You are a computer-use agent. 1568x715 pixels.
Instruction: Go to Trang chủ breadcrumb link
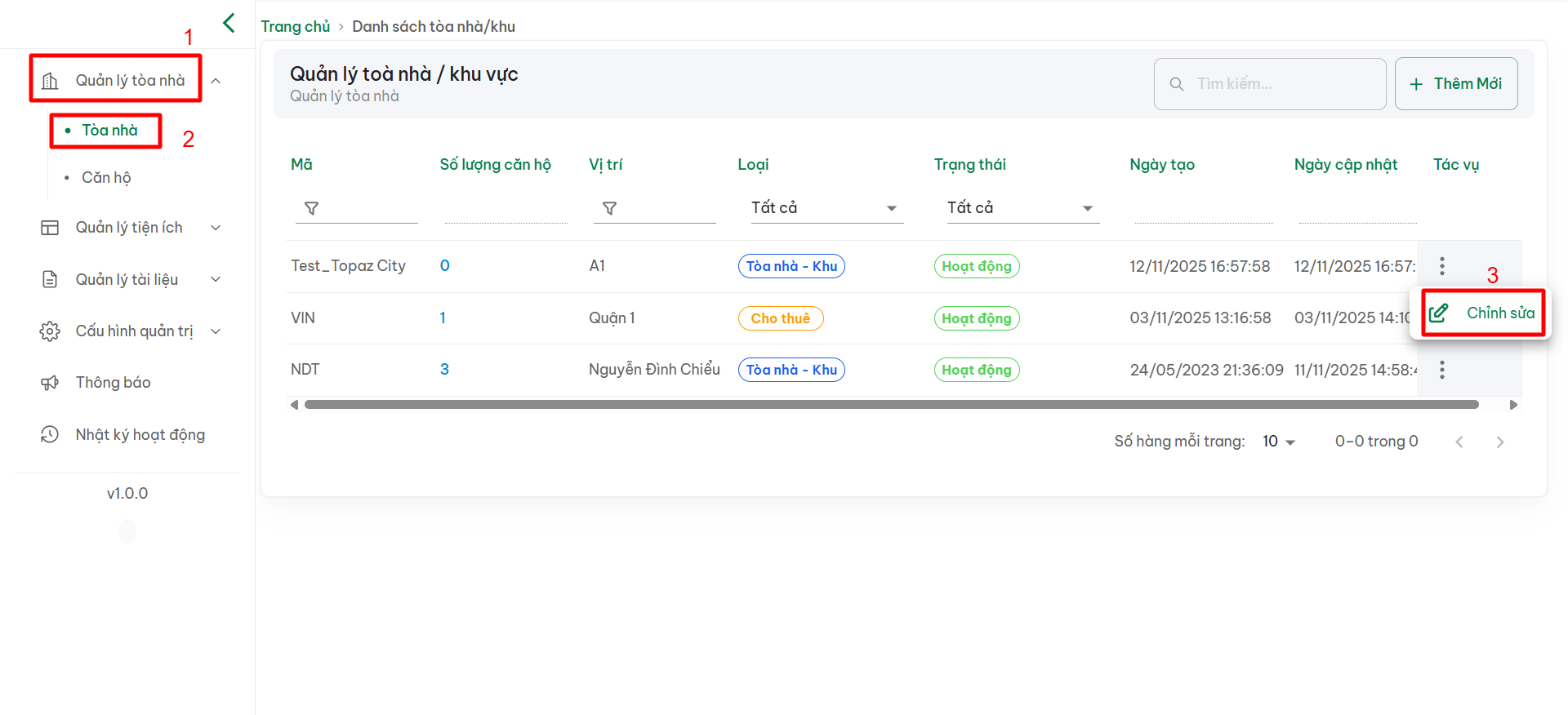[295, 27]
